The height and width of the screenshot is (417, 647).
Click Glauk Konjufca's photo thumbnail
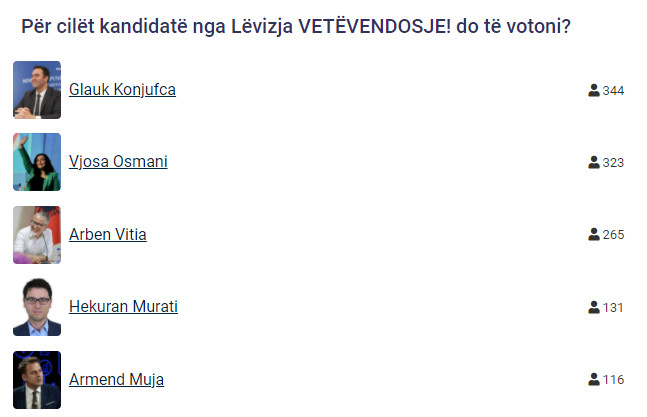click(x=37, y=90)
